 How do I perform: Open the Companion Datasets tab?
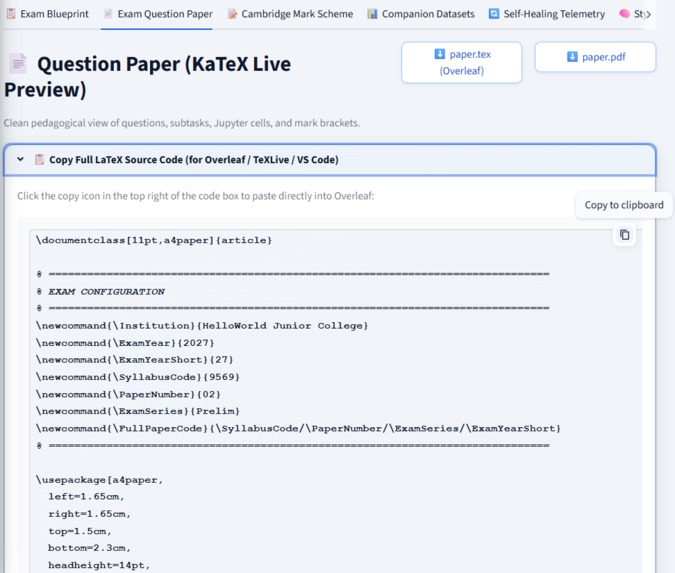point(421,14)
